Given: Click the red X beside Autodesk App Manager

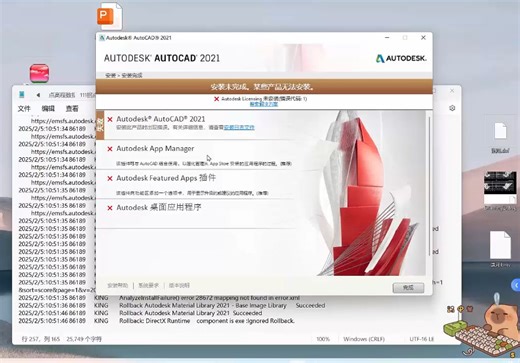Looking at the screenshot, I should 110,149.
